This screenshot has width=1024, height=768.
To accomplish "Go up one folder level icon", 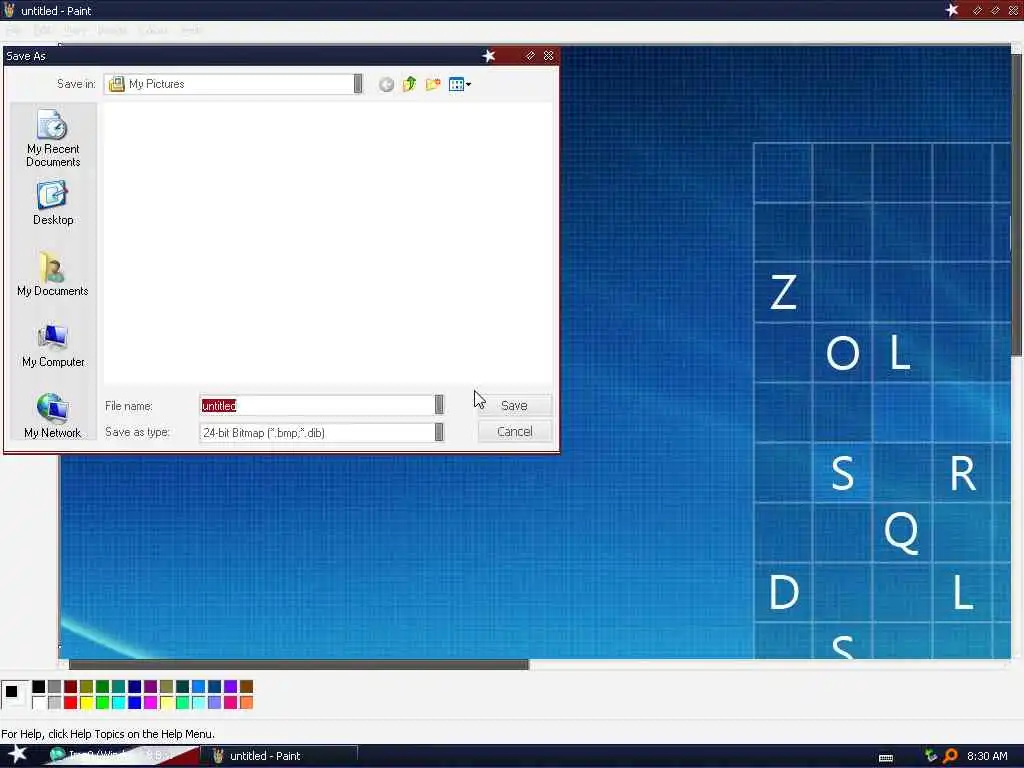I will coord(409,84).
